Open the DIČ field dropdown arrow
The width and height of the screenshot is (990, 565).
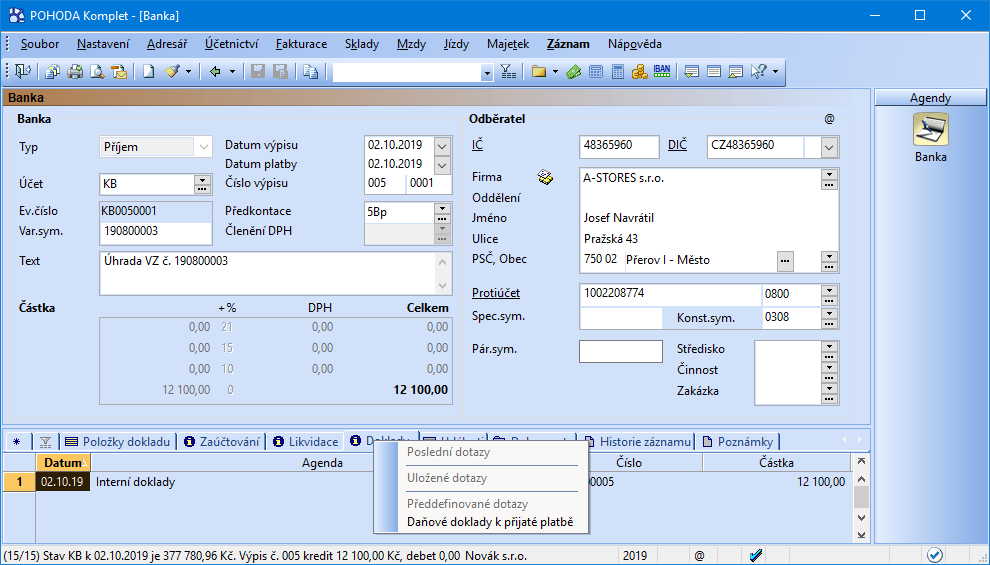tap(829, 148)
